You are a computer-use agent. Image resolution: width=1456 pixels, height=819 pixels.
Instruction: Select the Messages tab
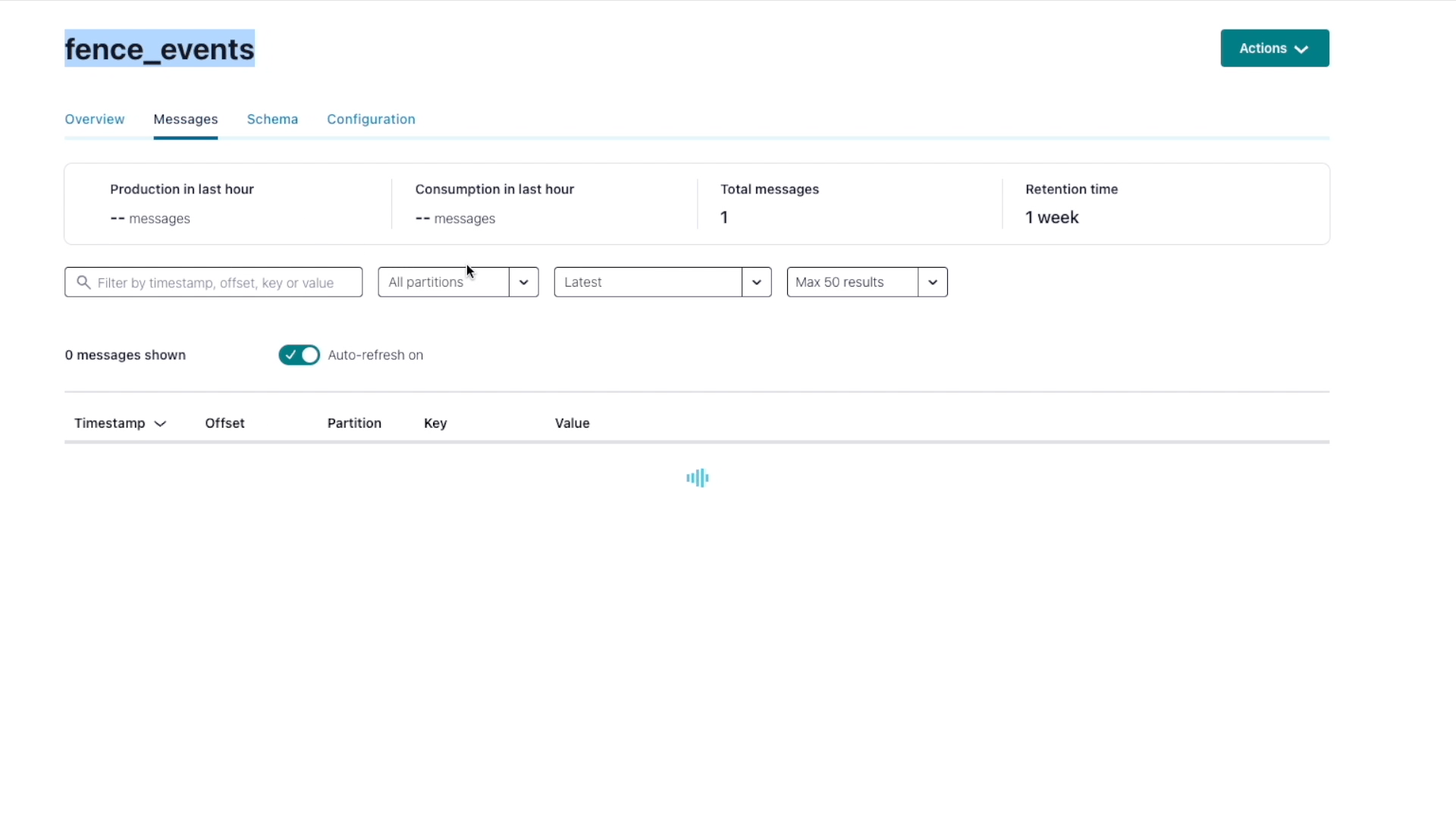coord(185,119)
